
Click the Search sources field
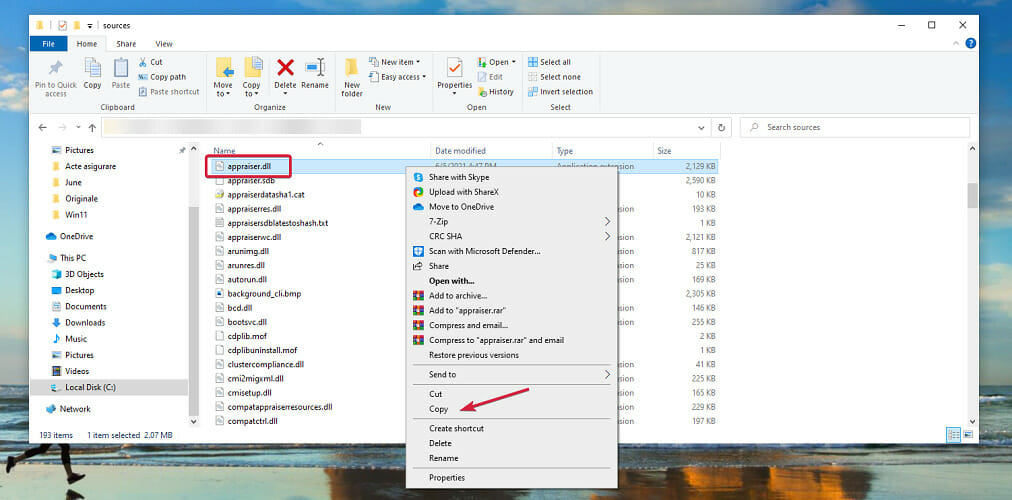tap(855, 128)
